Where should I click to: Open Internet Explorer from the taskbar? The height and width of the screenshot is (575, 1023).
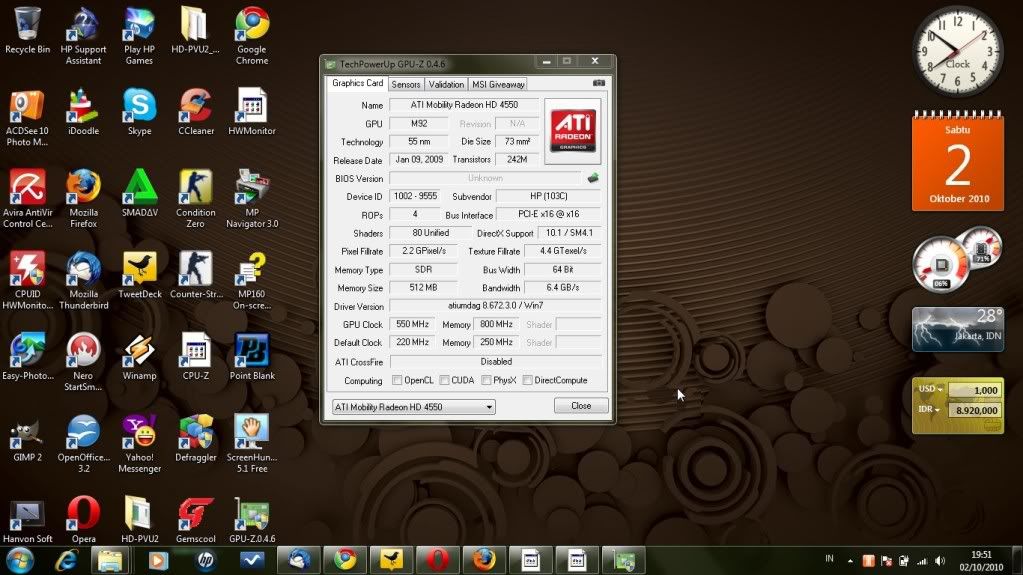click(x=66, y=561)
